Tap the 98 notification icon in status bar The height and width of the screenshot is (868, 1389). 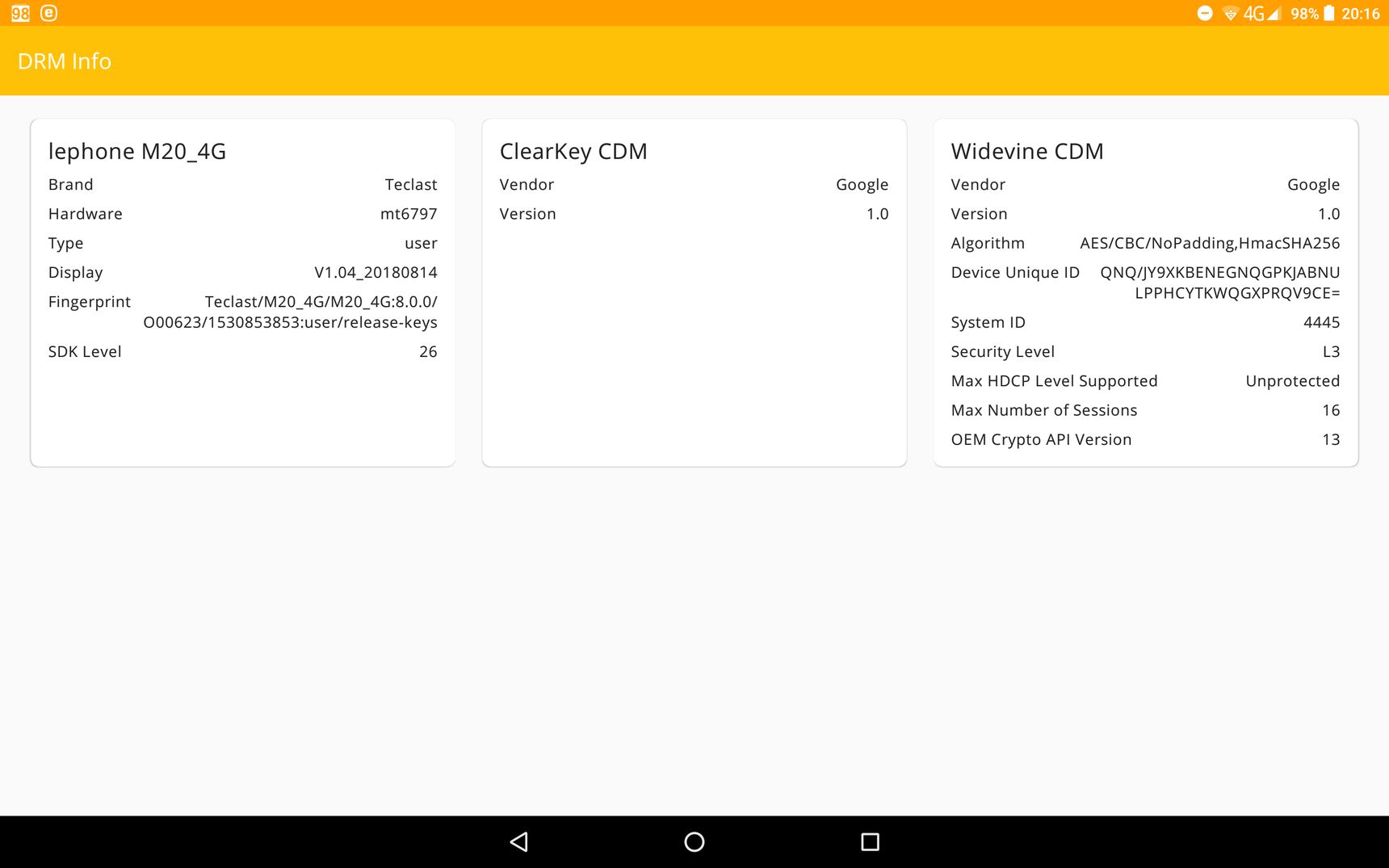(x=20, y=13)
